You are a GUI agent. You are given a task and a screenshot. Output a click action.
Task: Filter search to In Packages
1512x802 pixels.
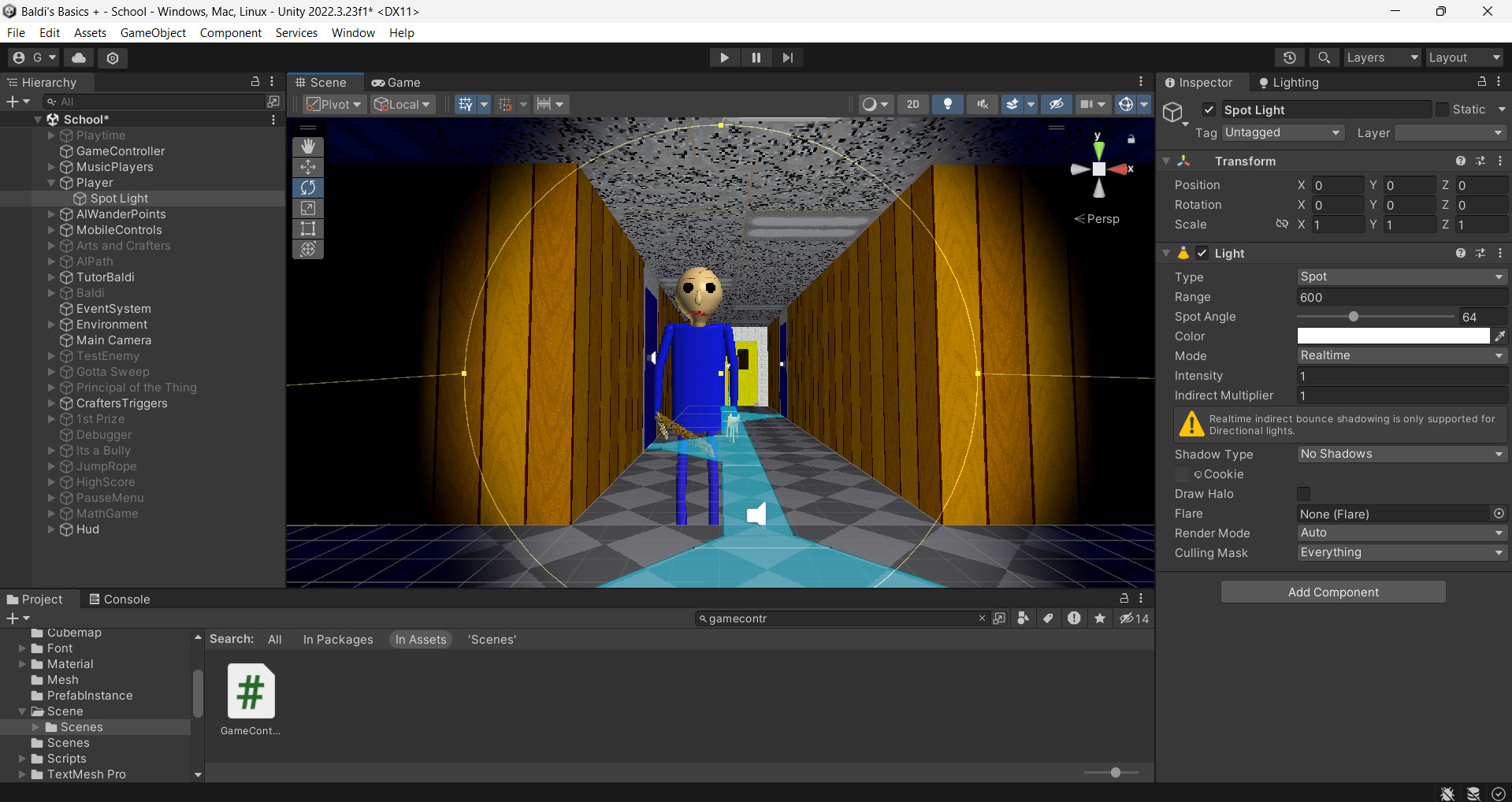[338, 640]
